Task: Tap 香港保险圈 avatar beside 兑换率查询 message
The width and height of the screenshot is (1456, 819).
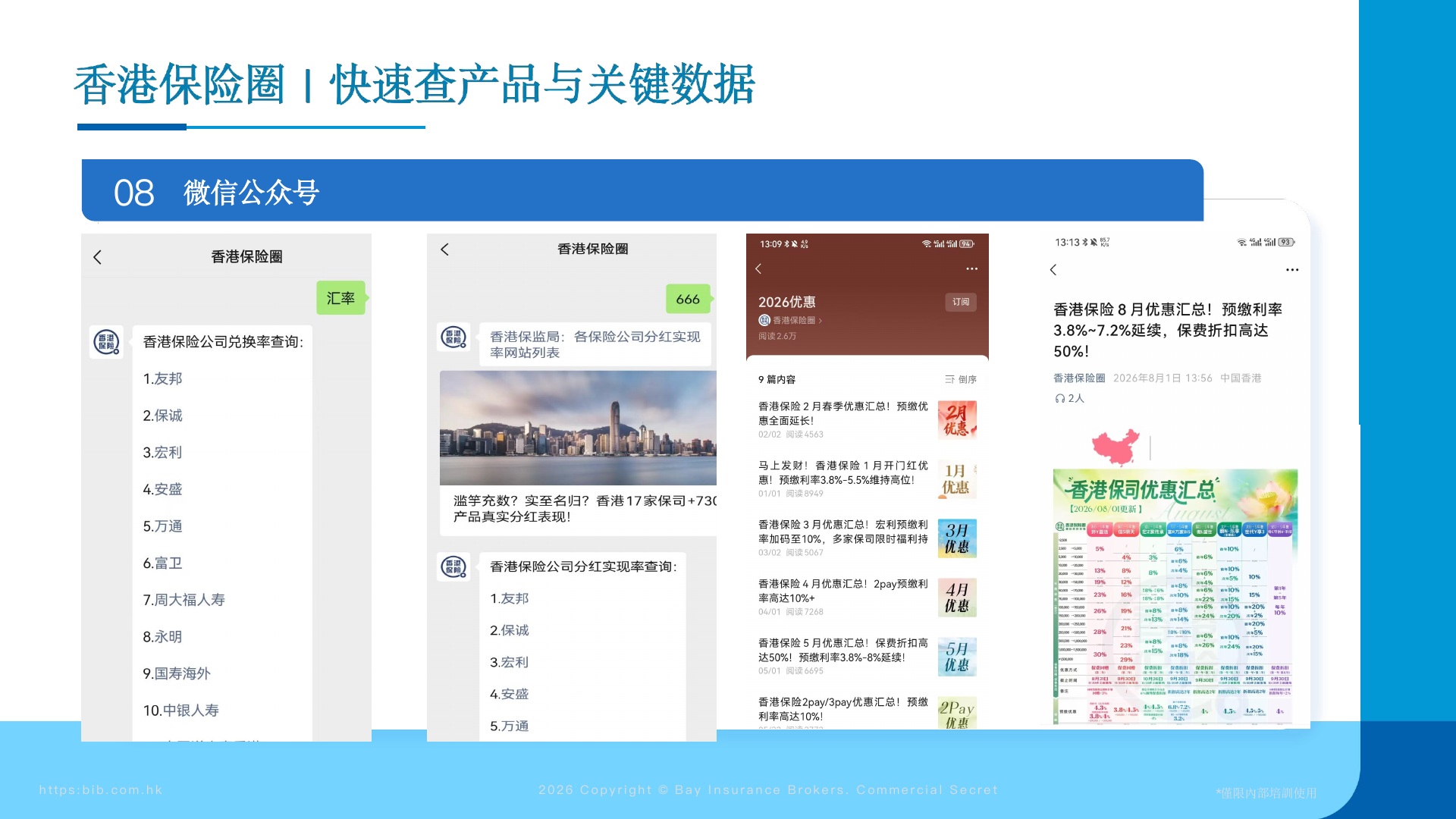Action: click(106, 342)
